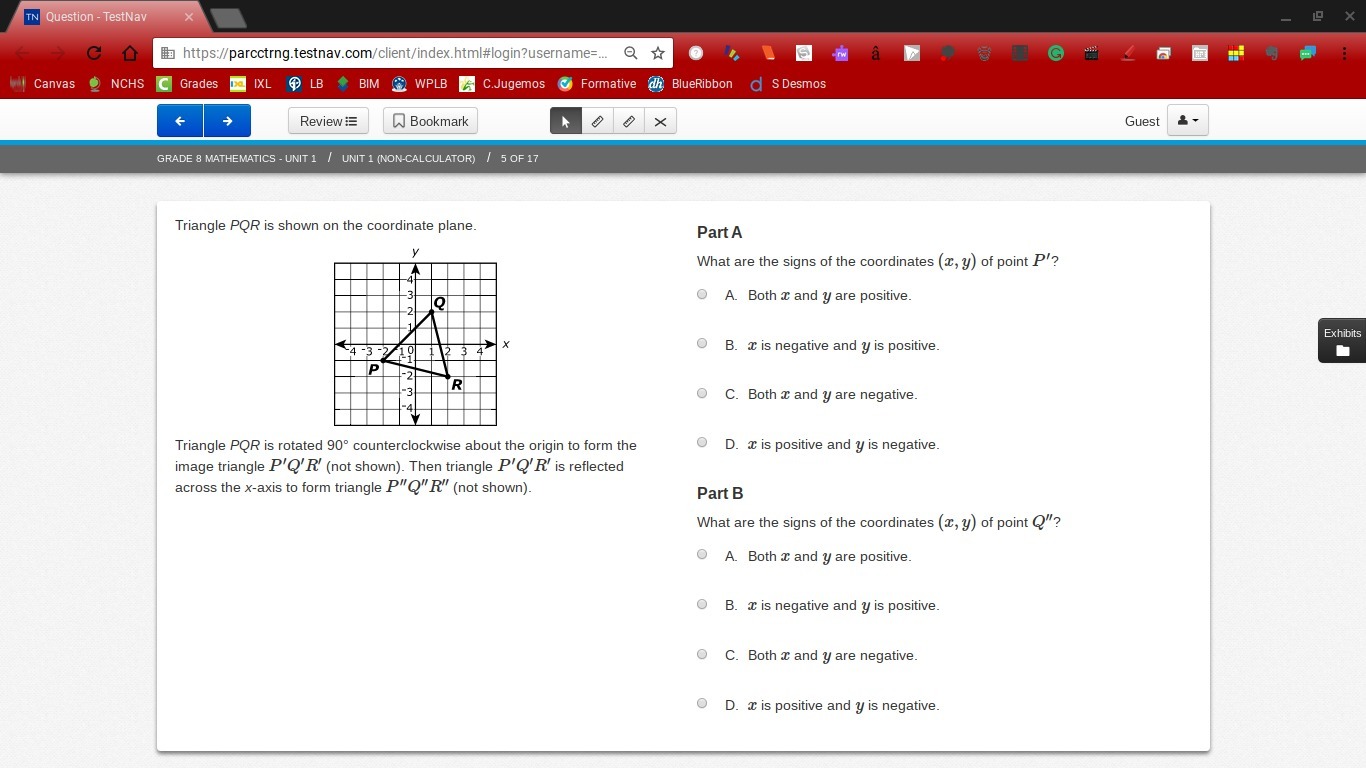Click the 'UNIT 1 (NON-CALCULATOR)' breadcrumb
The height and width of the screenshot is (768, 1366).
(x=408, y=158)
